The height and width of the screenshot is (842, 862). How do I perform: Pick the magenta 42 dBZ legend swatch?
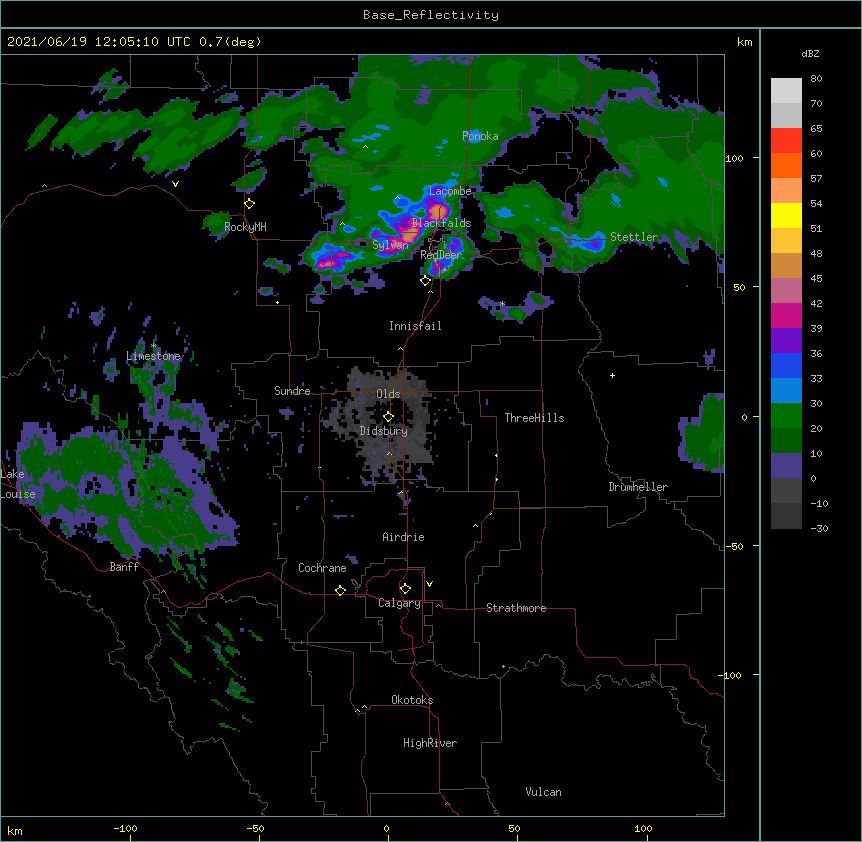coord(786,315)
